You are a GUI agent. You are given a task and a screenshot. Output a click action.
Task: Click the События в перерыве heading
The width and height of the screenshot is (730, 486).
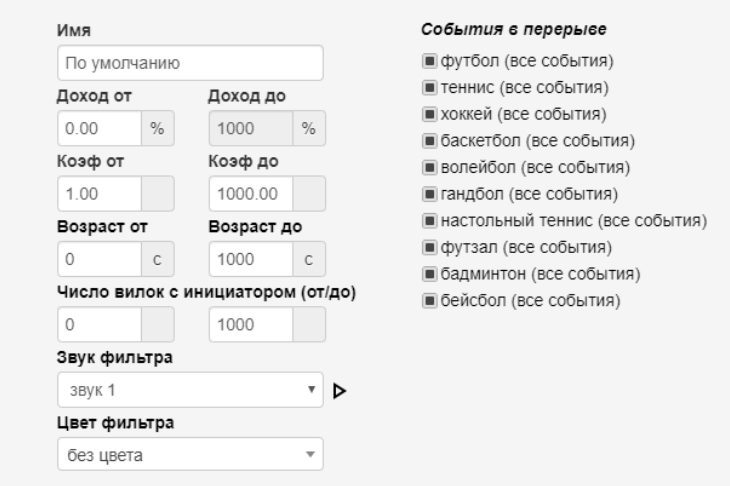pos(514,29)
